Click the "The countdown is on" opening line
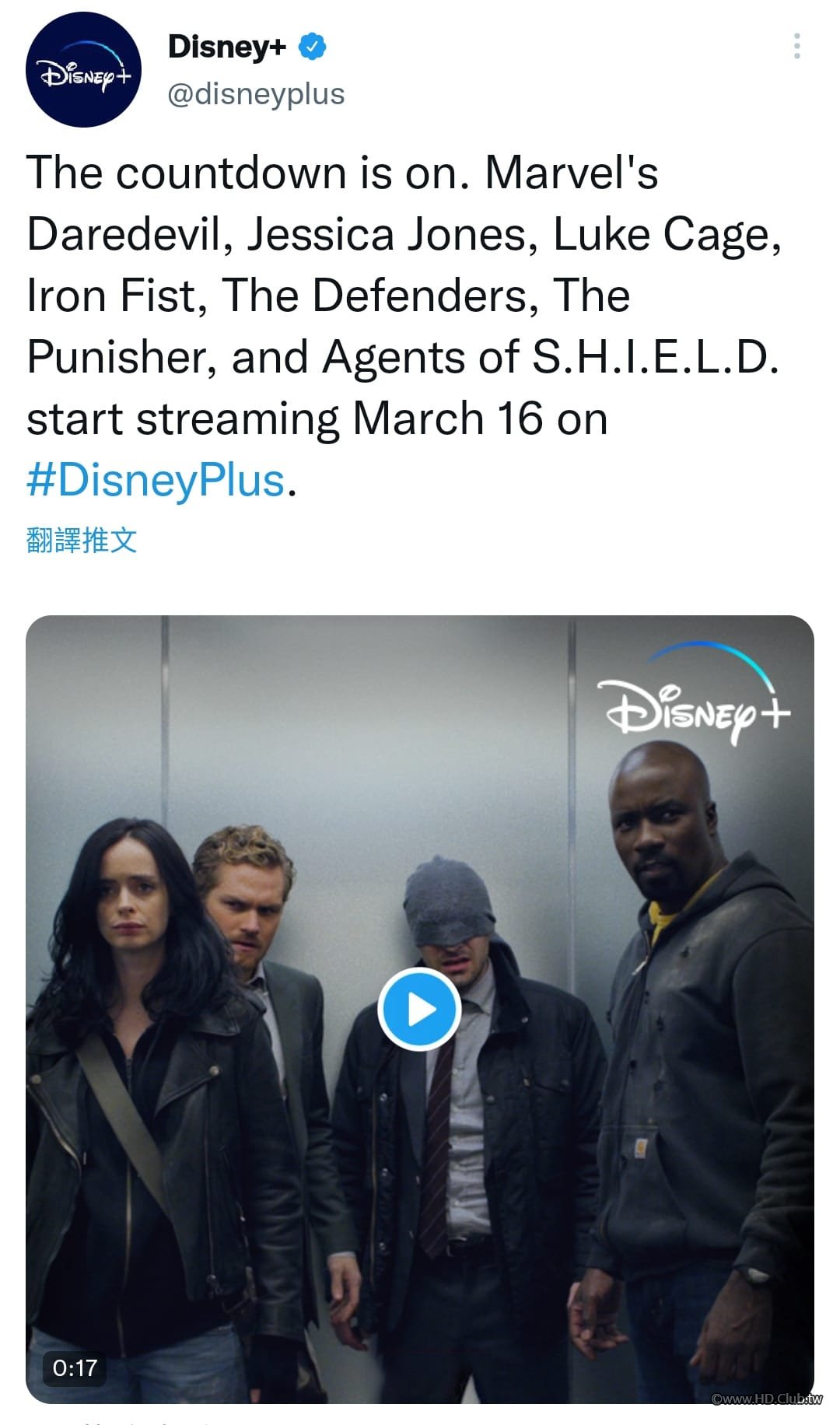The width and height of the screenshot is (840, 1425). pos(247,173)
